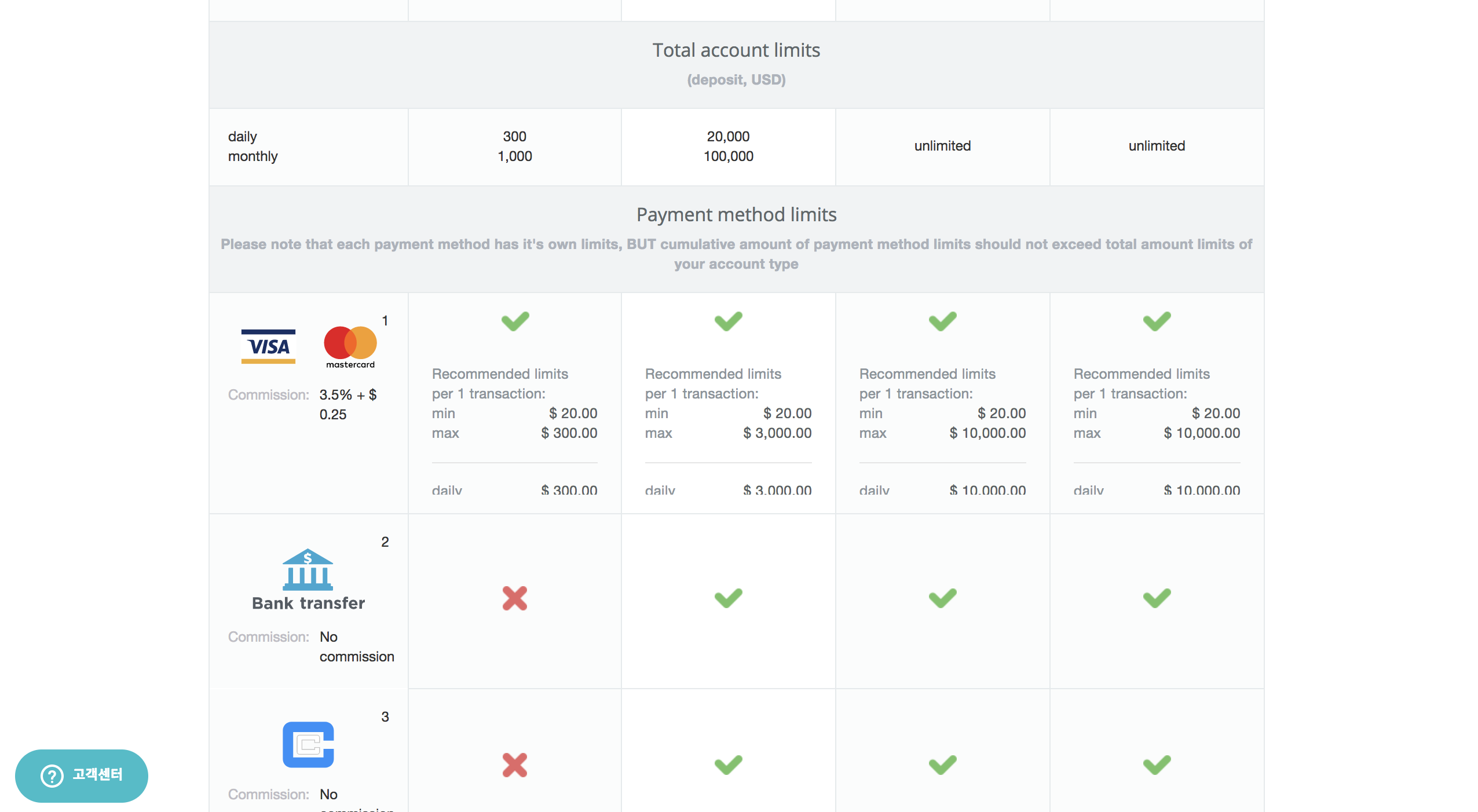Click the '$ 3,000.00' max transaction value

pos(777,433)
